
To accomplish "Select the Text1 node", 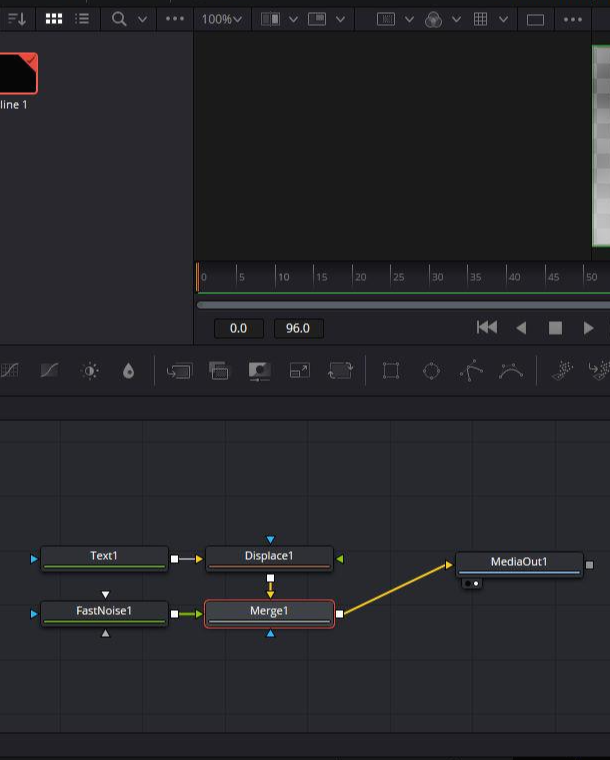I will (104, 558).
